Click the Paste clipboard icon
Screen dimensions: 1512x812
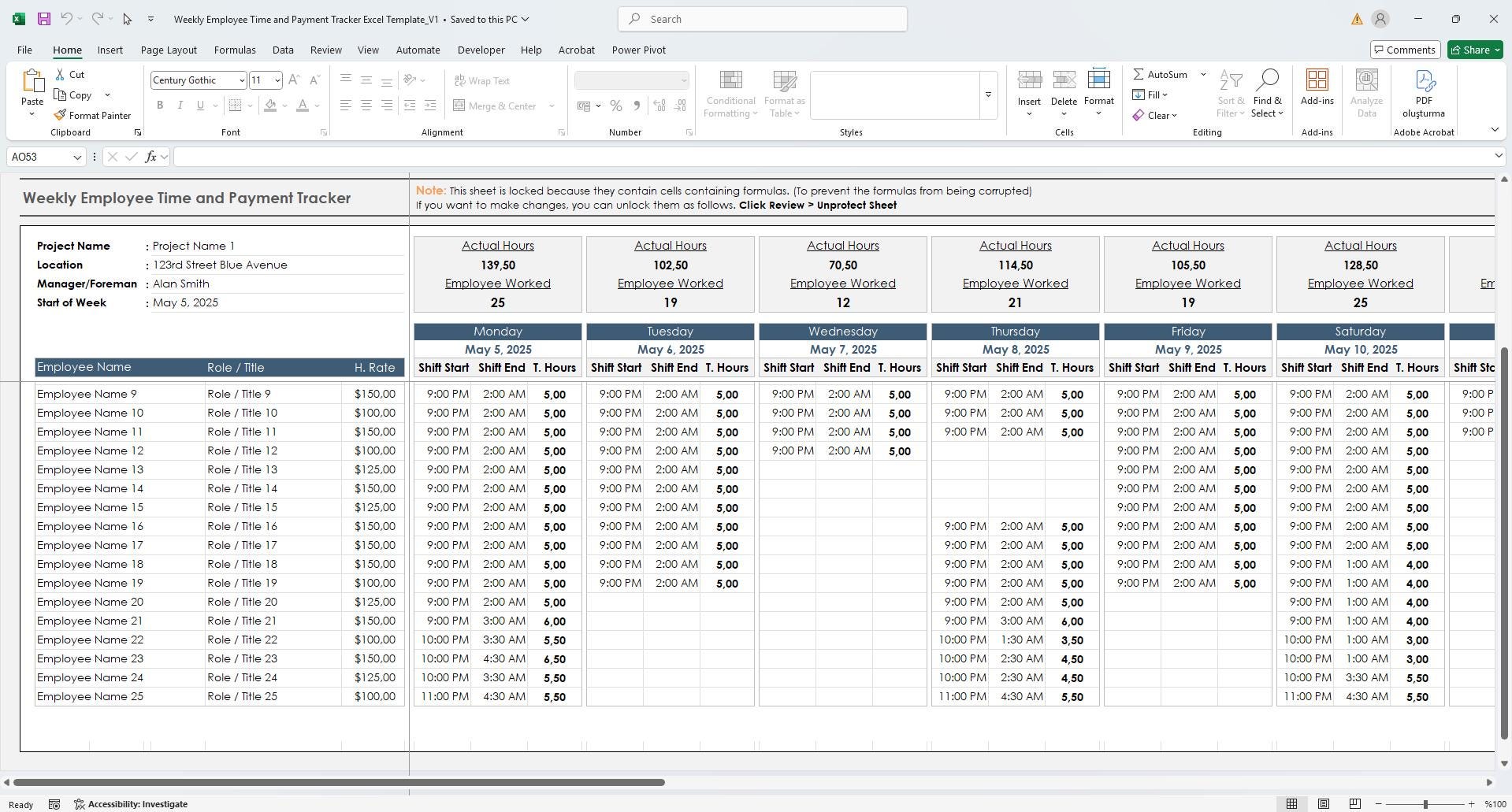coord(32,81)
